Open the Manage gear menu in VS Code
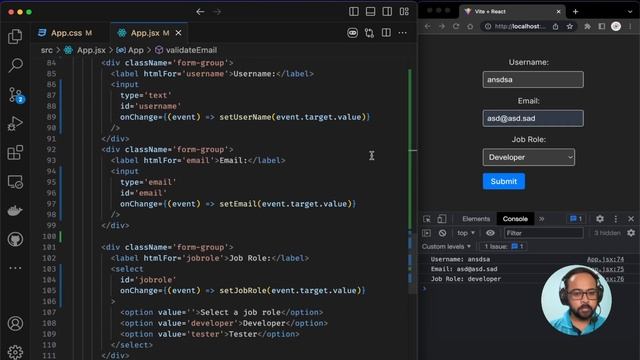640x360 pixels. click(15, 352)
